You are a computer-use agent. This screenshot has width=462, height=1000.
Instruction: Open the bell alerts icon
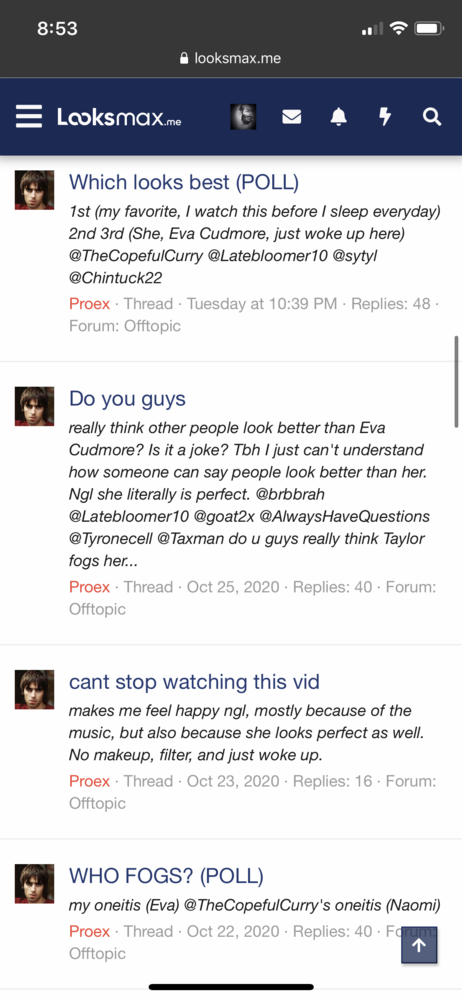pos(339,117)
